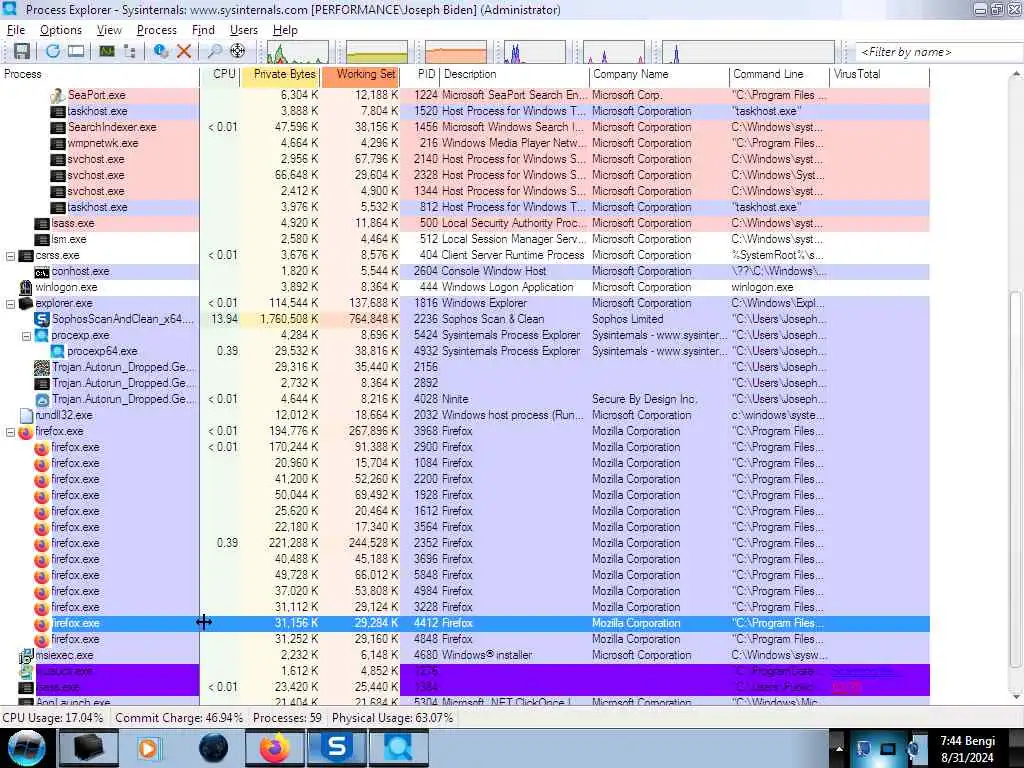Image resolution: width=1024 pixels, height=768 pixels.
Task: Click the scrollbar up arrow of process list
Action: click(x=1016, y=74)
